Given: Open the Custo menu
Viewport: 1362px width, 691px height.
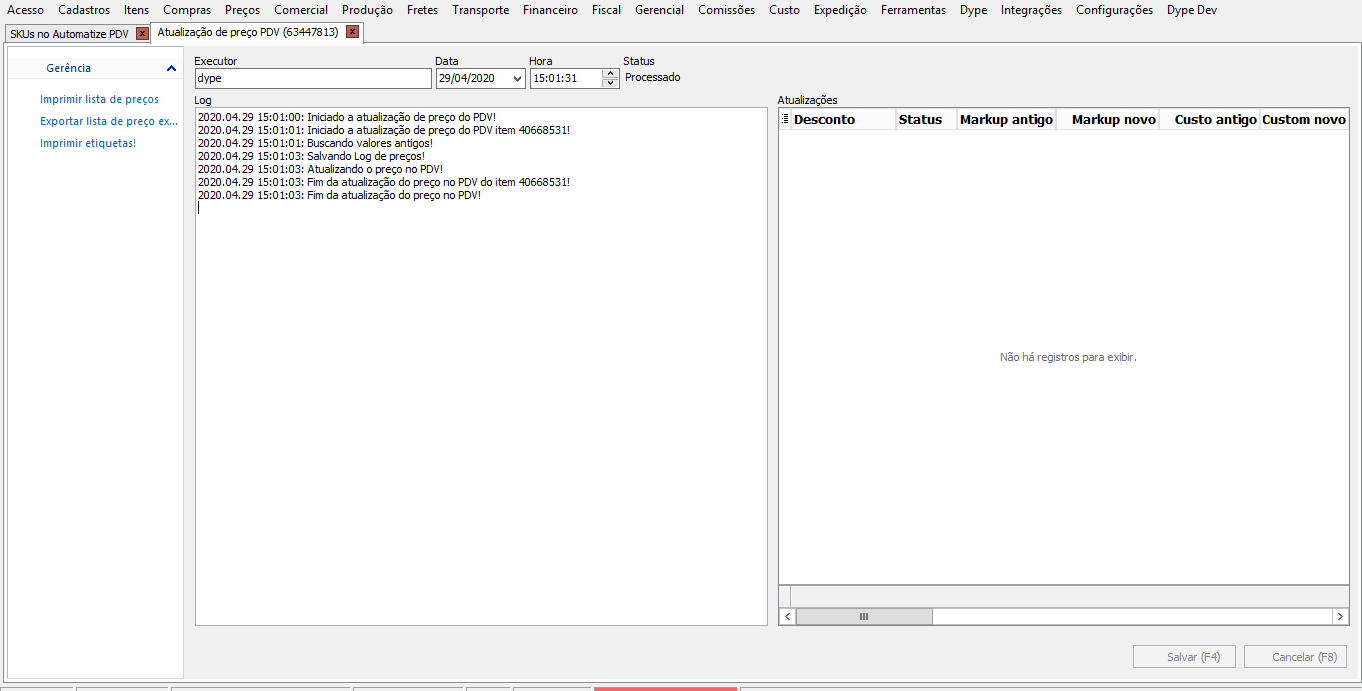Looking at the screenshot, I should click(785, 10).
